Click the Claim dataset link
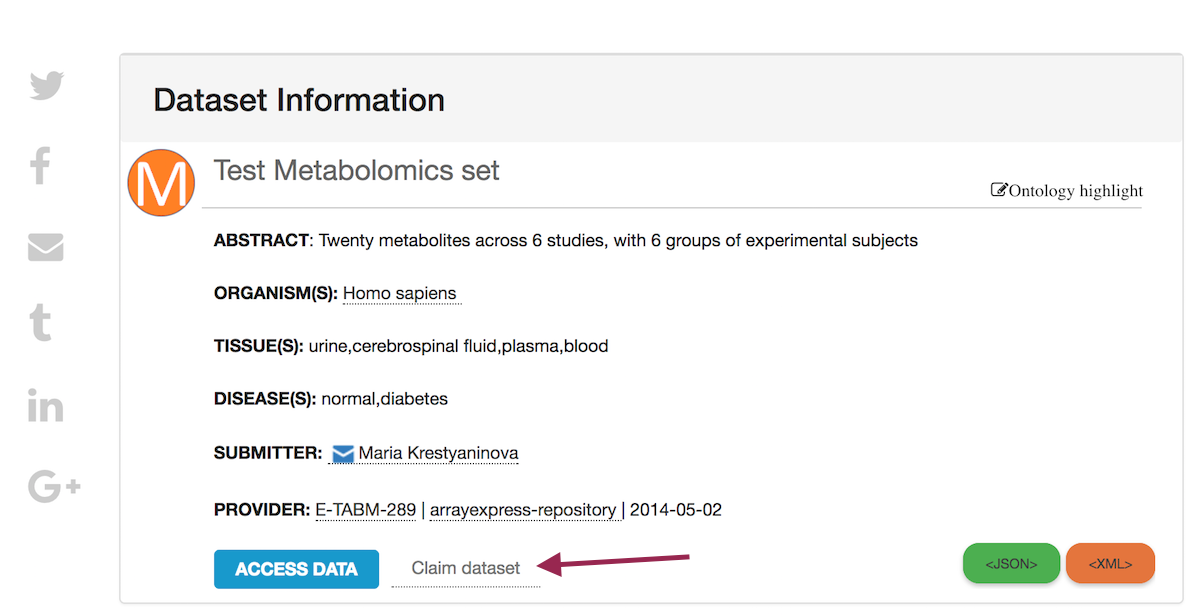Image resolution: width=1200 pixels, height=616 pixels. (x=466, y=568)
